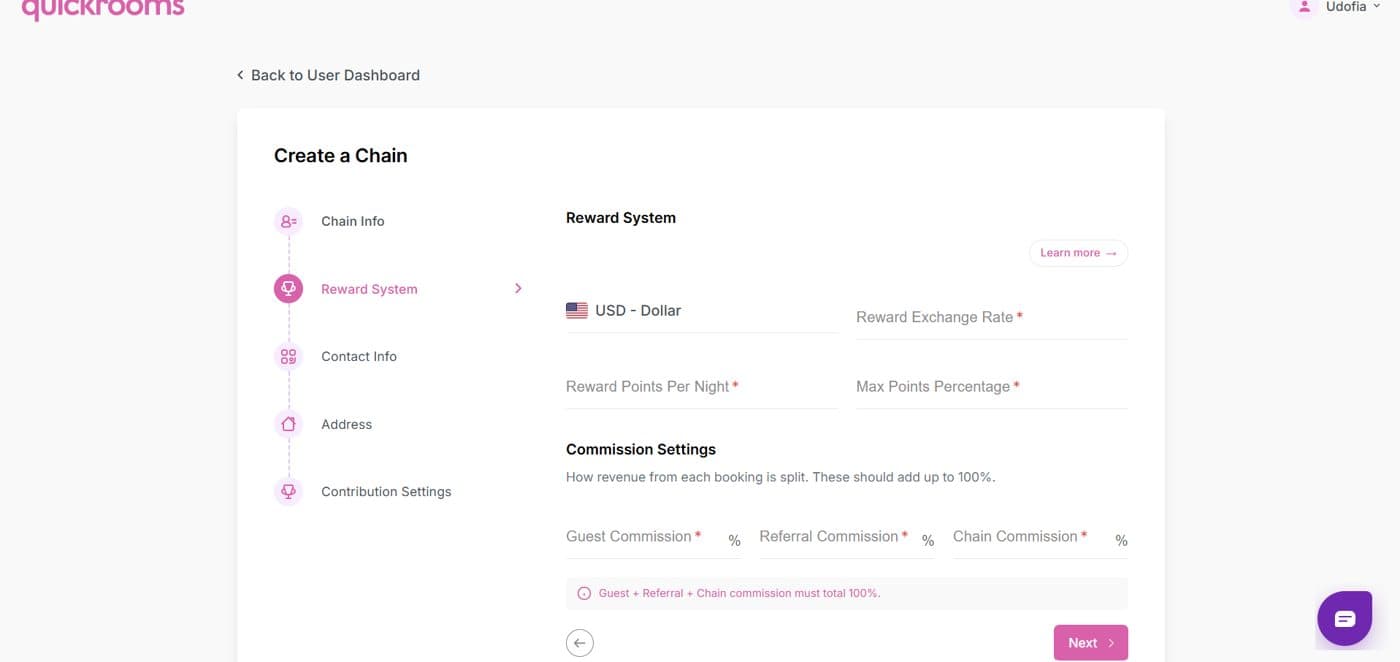Click the revenue split description text

tap(781, 478)
